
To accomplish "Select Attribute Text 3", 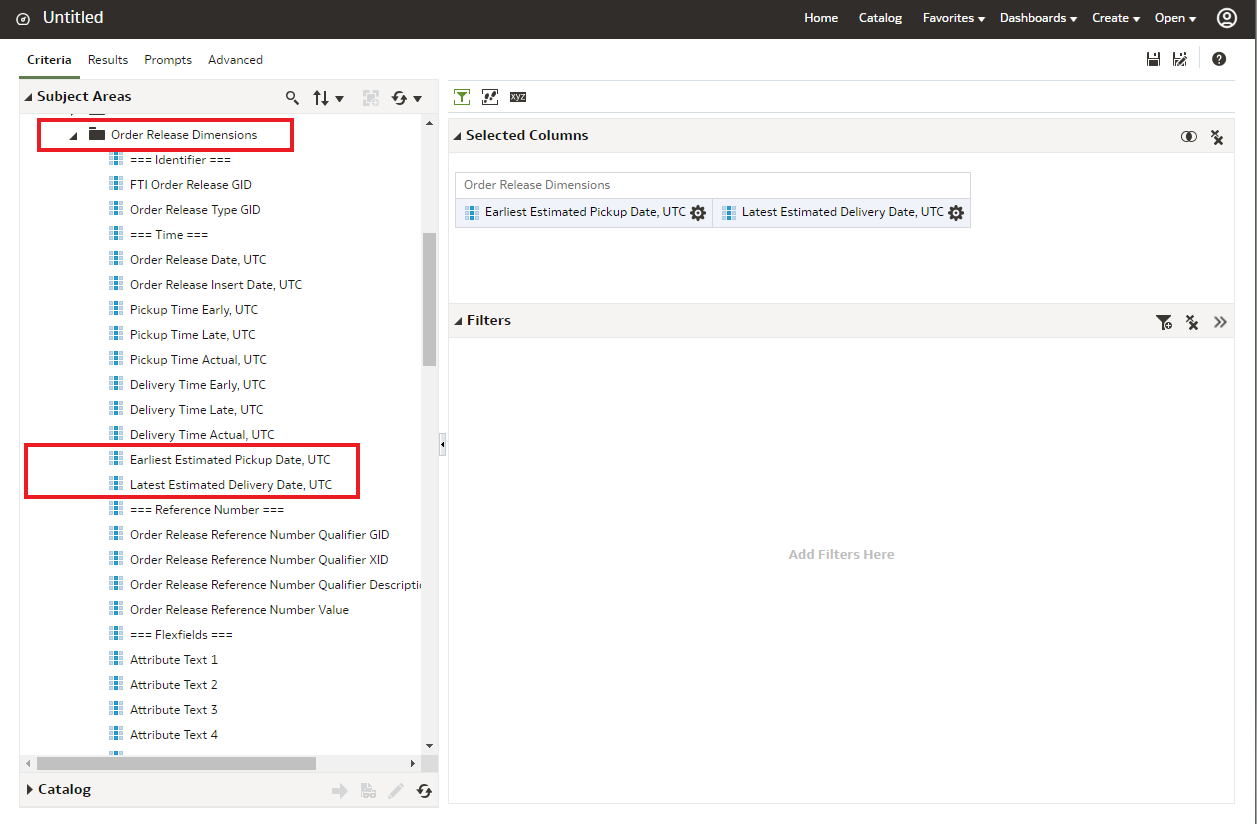I will (174, 710).
